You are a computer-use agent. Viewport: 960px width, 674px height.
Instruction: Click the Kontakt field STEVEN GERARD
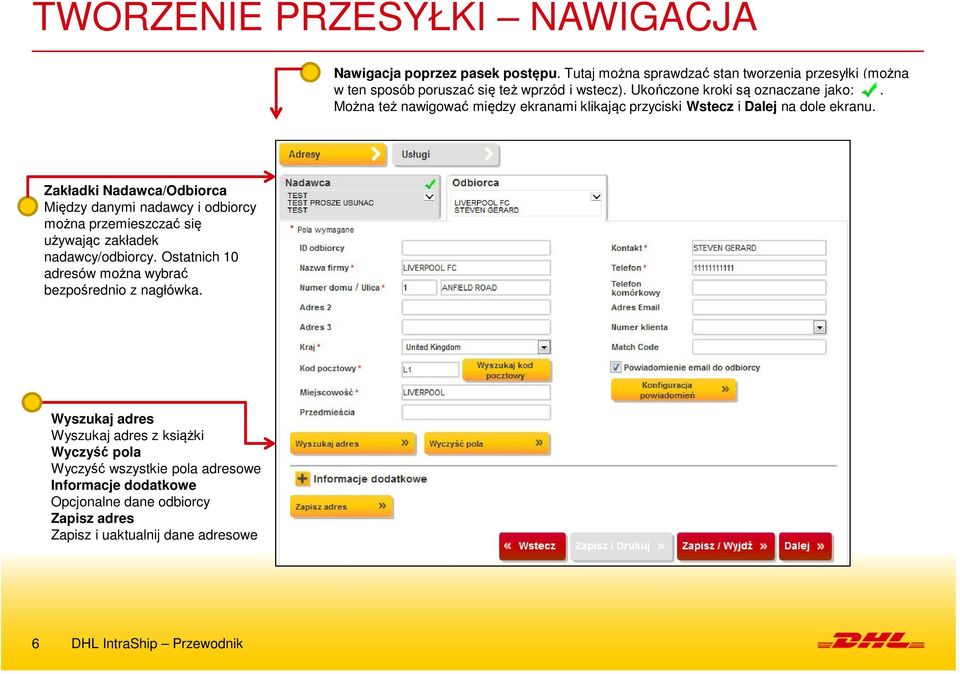(x=759, y=248)
